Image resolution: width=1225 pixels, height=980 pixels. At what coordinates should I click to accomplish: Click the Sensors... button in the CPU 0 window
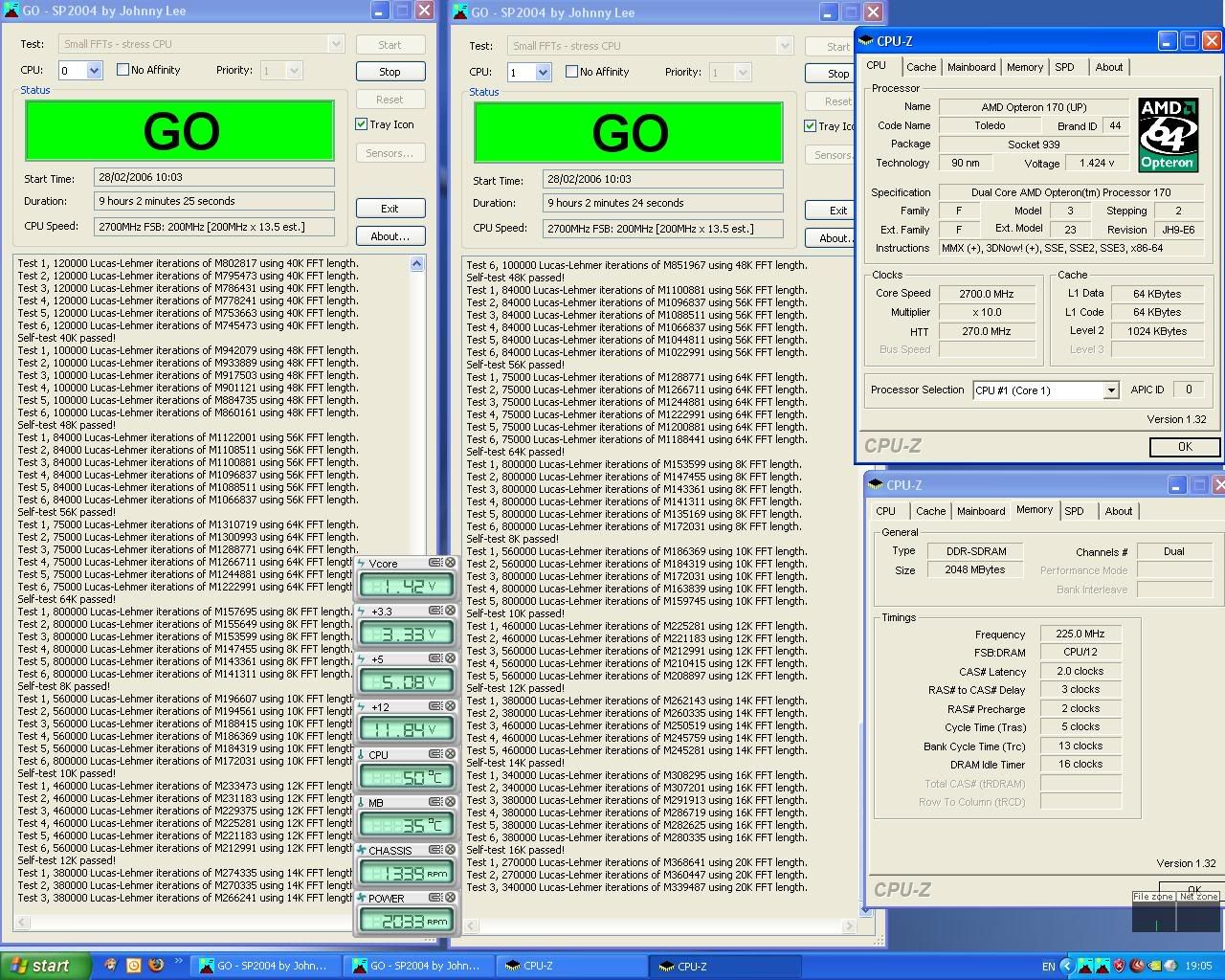[x=390, y=152]
